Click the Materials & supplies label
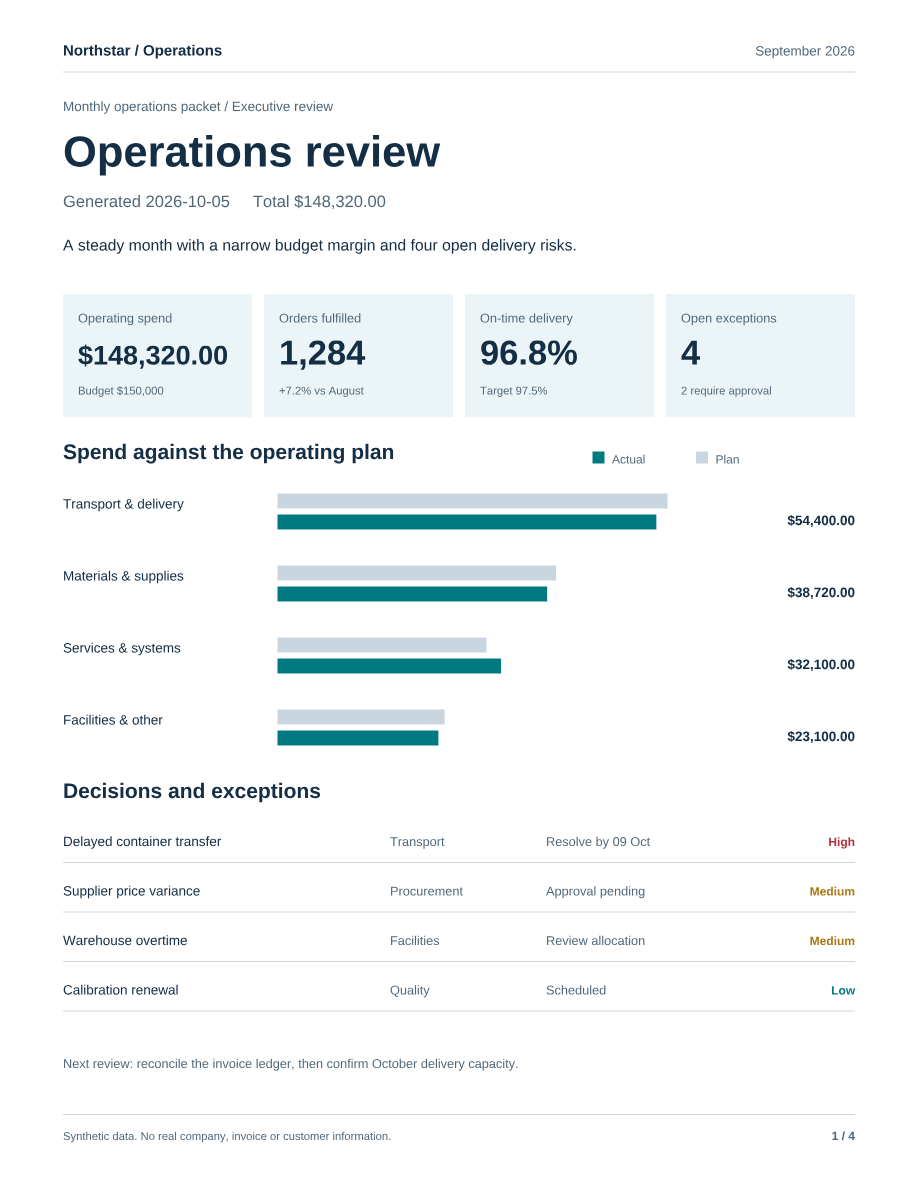Image resolution: width=918 pixels, height=1188 pixels. click(x=123, y=577)
